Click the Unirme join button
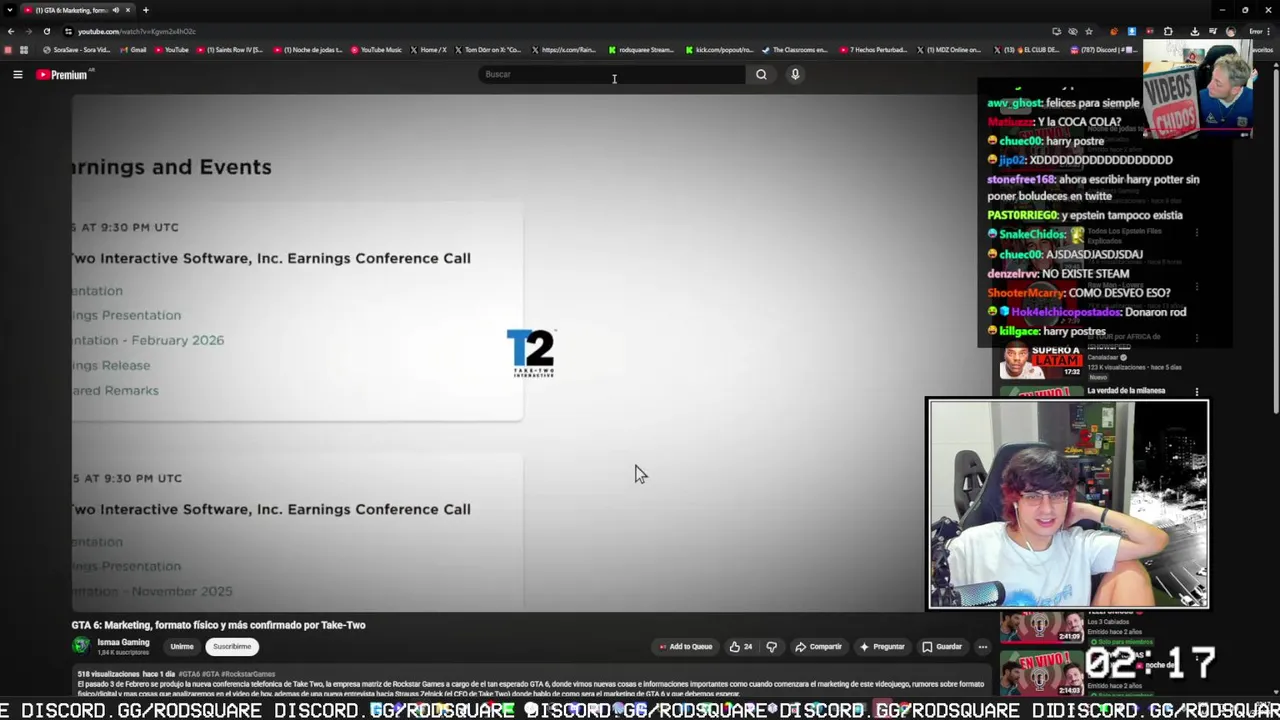Screen dimensions: 1280x720 (181, 646)
